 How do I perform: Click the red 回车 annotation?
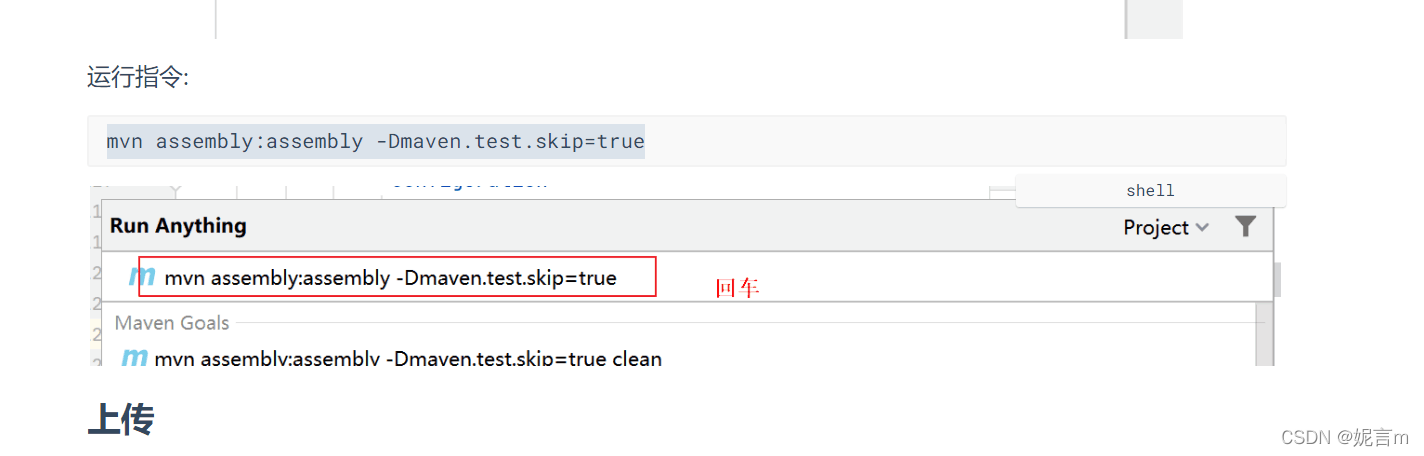(737, 288)
